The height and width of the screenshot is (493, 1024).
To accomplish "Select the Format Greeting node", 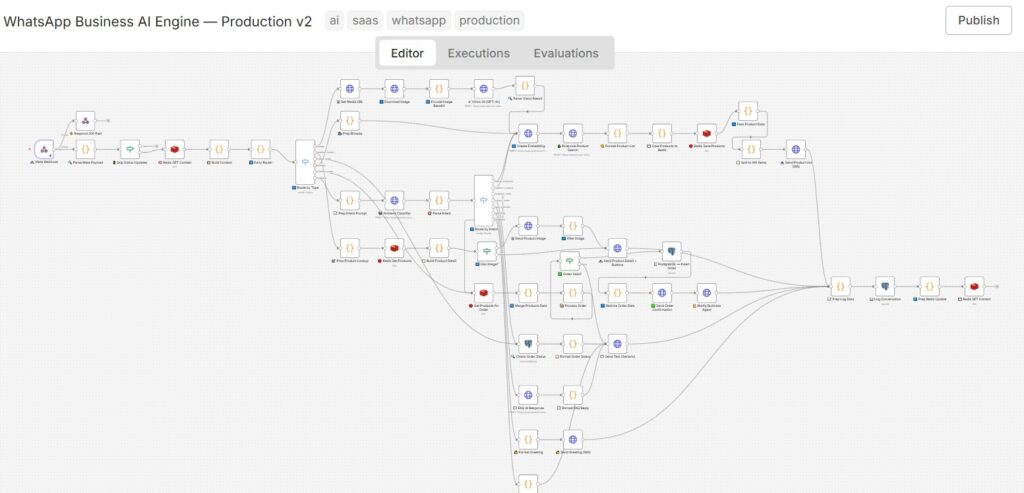I will point(528,439).
